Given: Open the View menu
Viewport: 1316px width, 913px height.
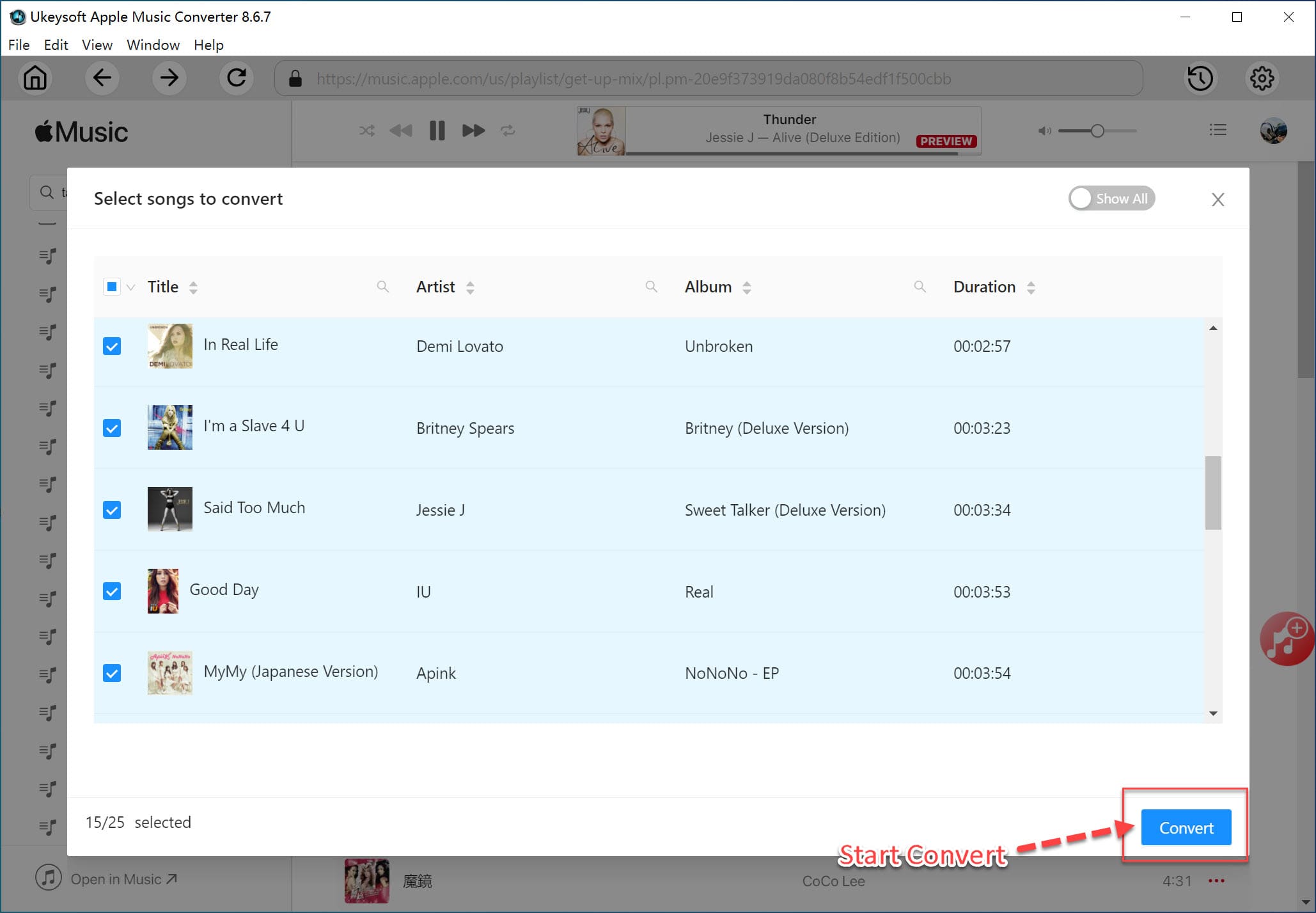Looking at the screenshot, I should 96,45.
